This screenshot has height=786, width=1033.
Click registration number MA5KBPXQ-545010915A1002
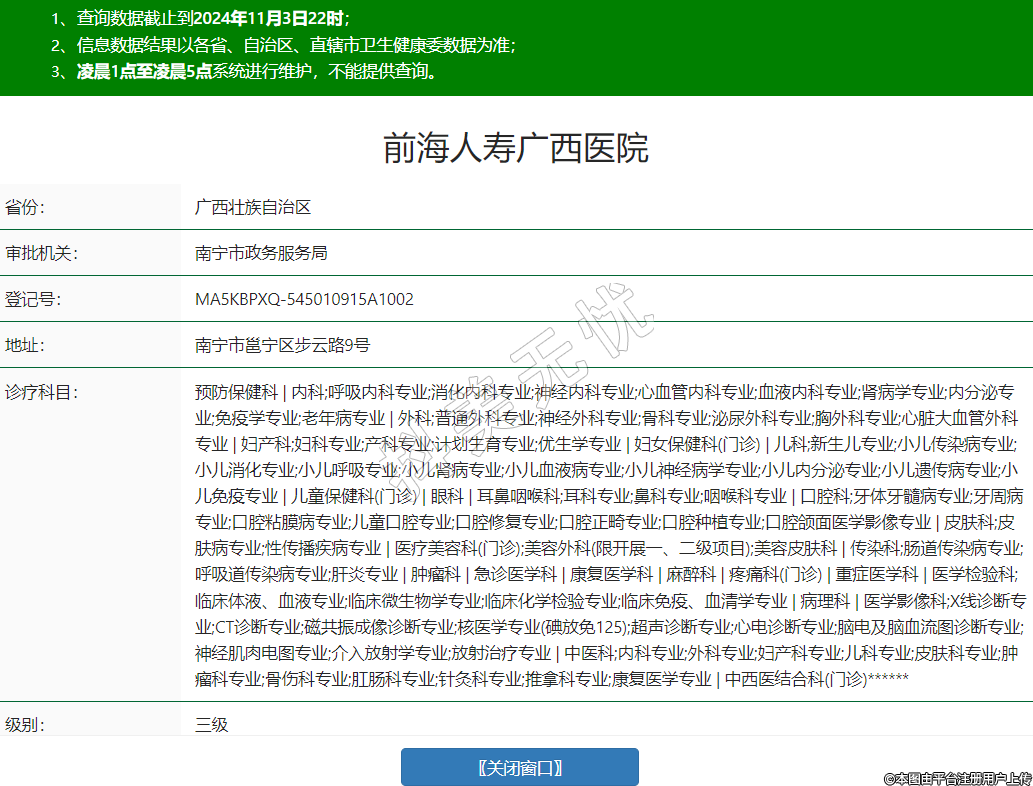304,299
